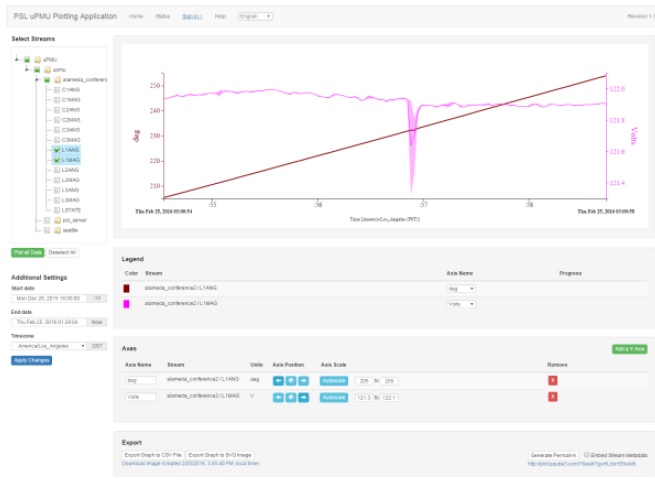Move Volts axis to the left side

tap(279, 397)
